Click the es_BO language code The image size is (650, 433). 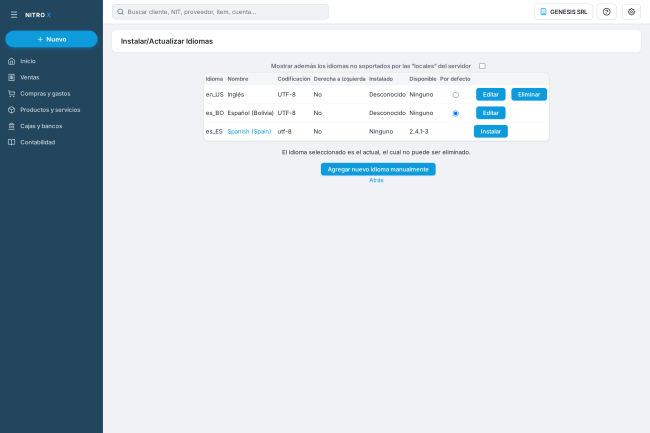click(x=215, y=113)
